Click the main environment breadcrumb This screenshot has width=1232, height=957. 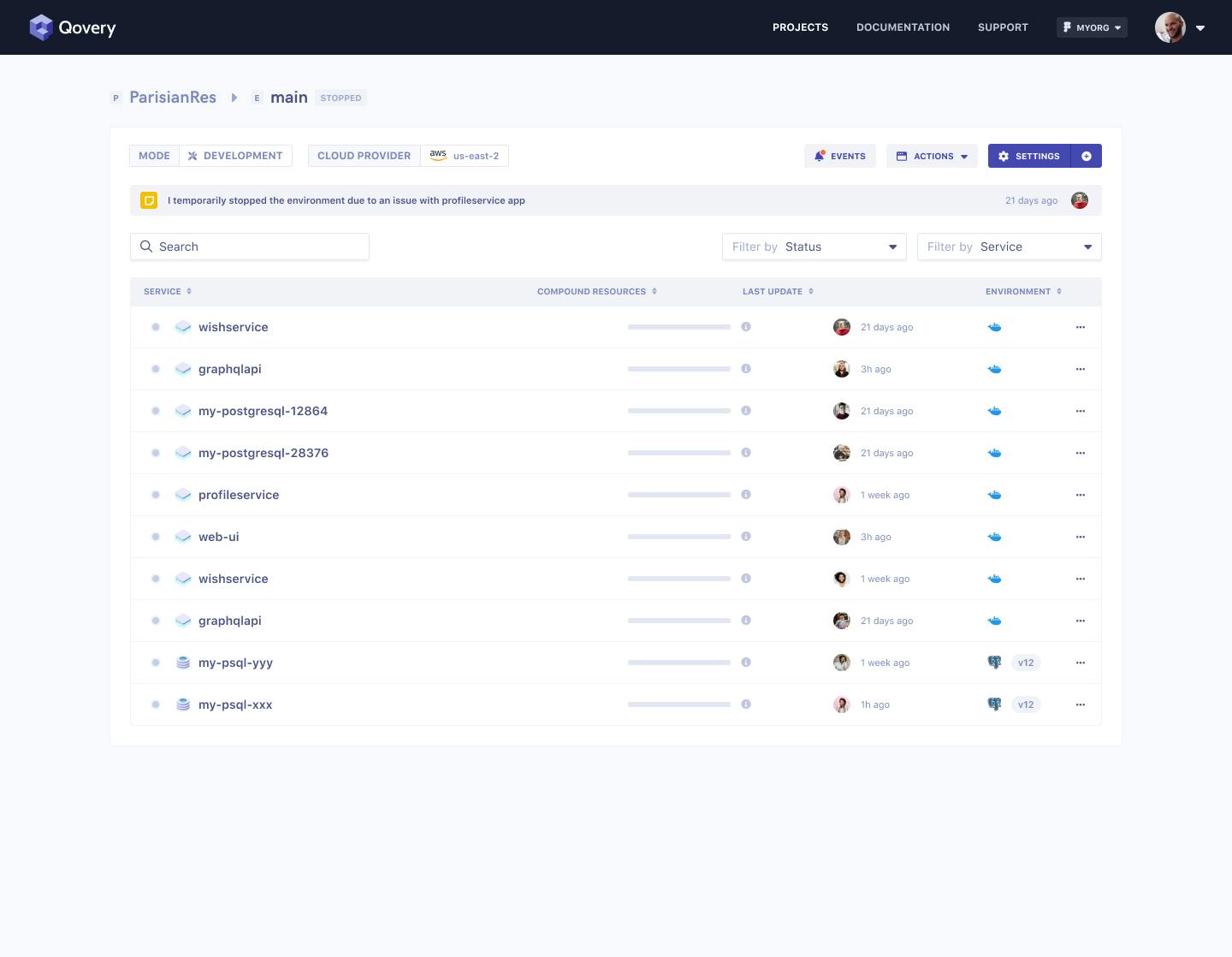289,98
